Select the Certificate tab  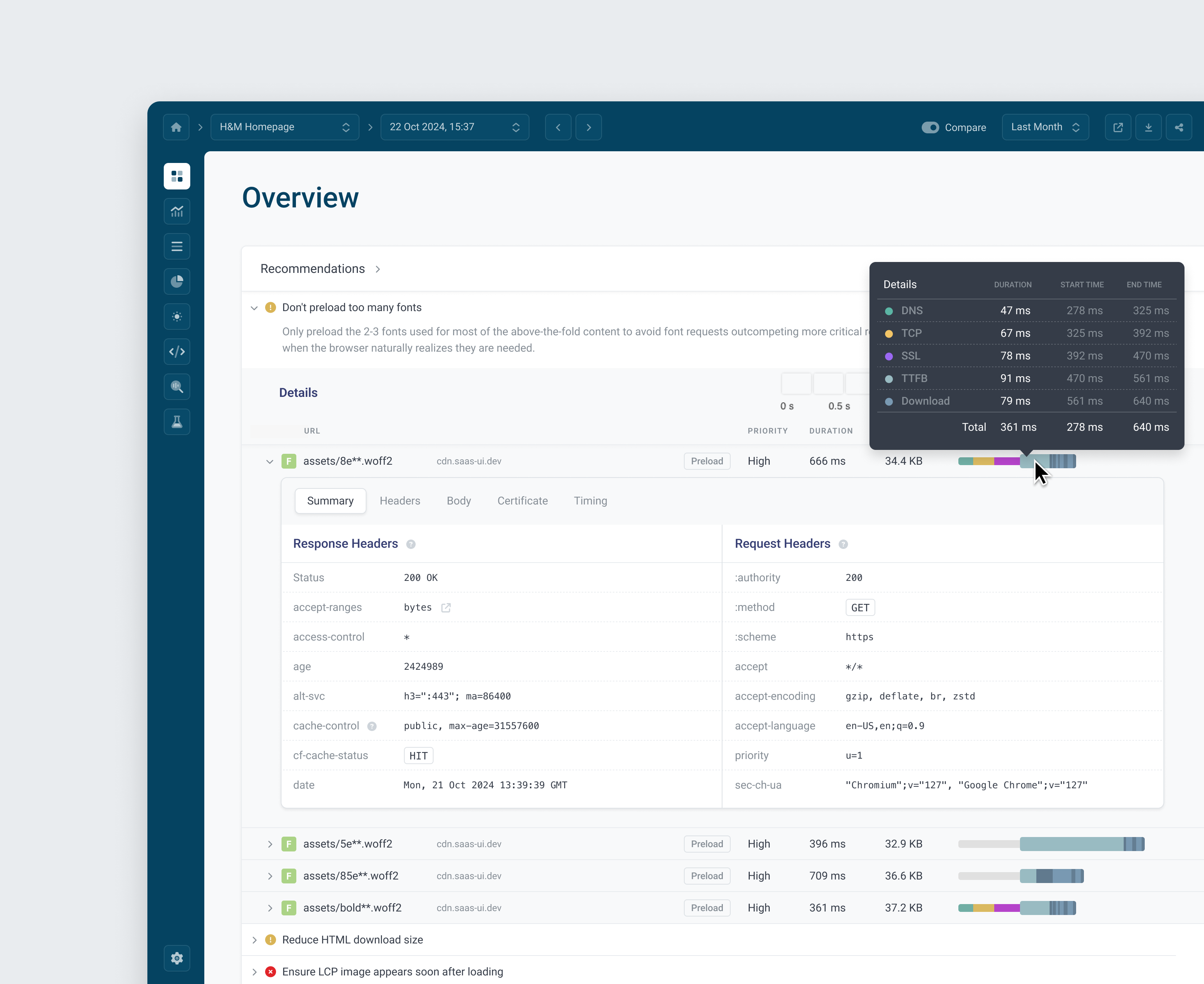522,501
